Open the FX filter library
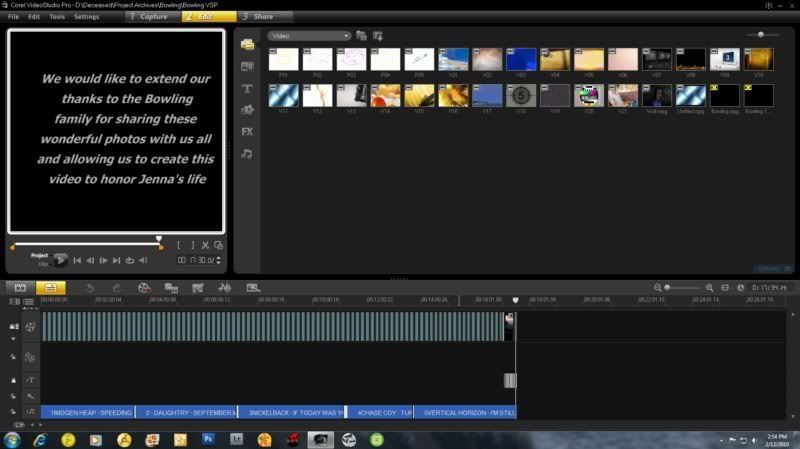800x449 pixels. tap(247, 131)
